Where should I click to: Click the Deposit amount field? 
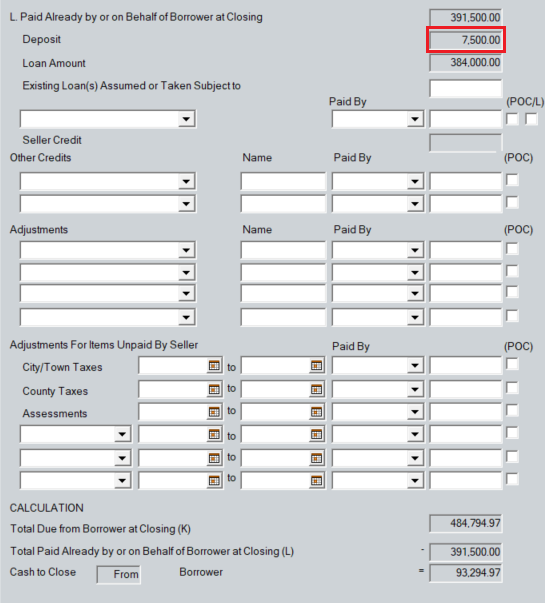pyautogui.click(x=465, y=40)
